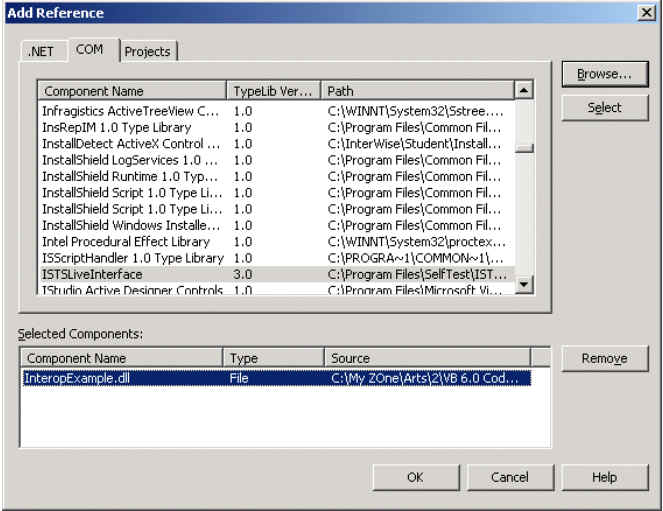Select InstallShield Runtime 1.0 Typ... row
663x511 pixels.
pyautogui.click(x=277, y=177)
